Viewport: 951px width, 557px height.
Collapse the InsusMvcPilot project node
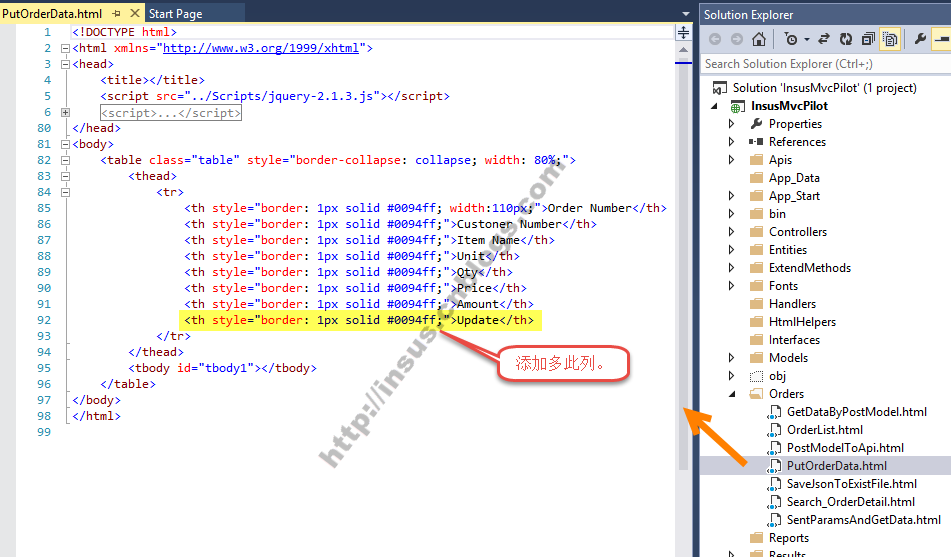click(x=714, y=106)
